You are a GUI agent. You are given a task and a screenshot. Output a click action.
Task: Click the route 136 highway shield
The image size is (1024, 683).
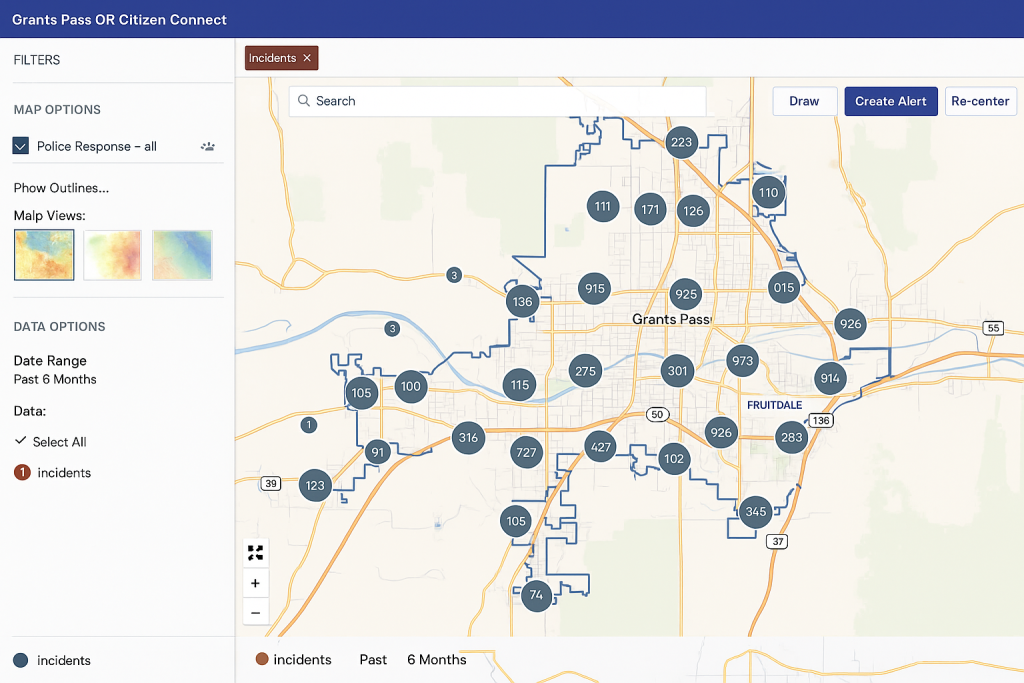pyautogui.click(x=821, y=421)
